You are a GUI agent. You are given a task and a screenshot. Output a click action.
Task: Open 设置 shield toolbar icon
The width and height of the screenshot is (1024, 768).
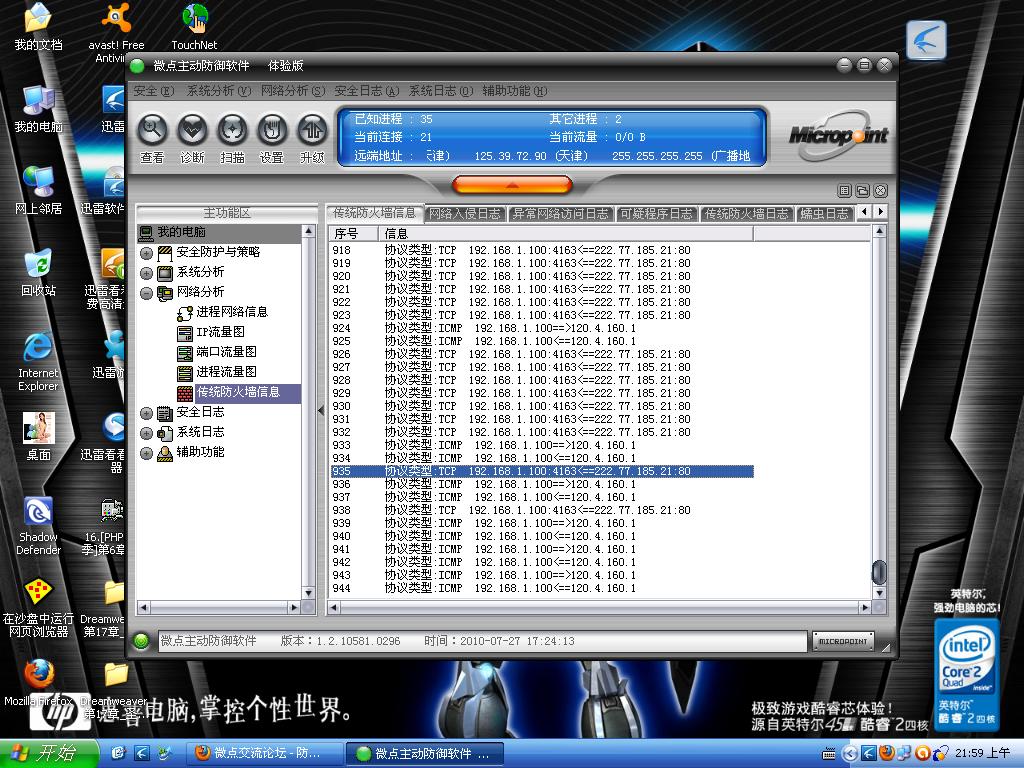(x=272, y=131)
